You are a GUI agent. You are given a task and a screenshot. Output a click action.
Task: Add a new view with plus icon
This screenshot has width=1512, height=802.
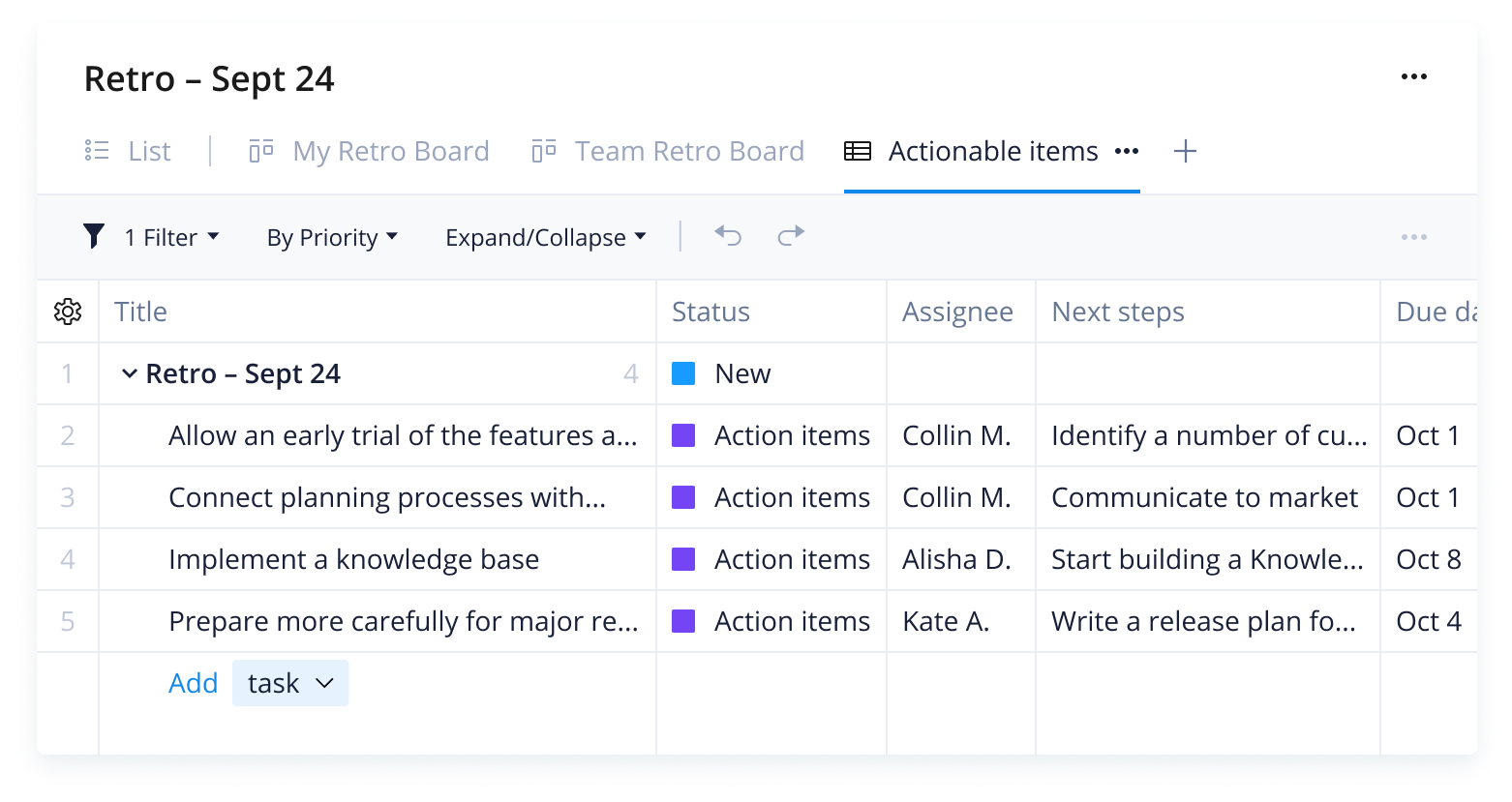1185,151
